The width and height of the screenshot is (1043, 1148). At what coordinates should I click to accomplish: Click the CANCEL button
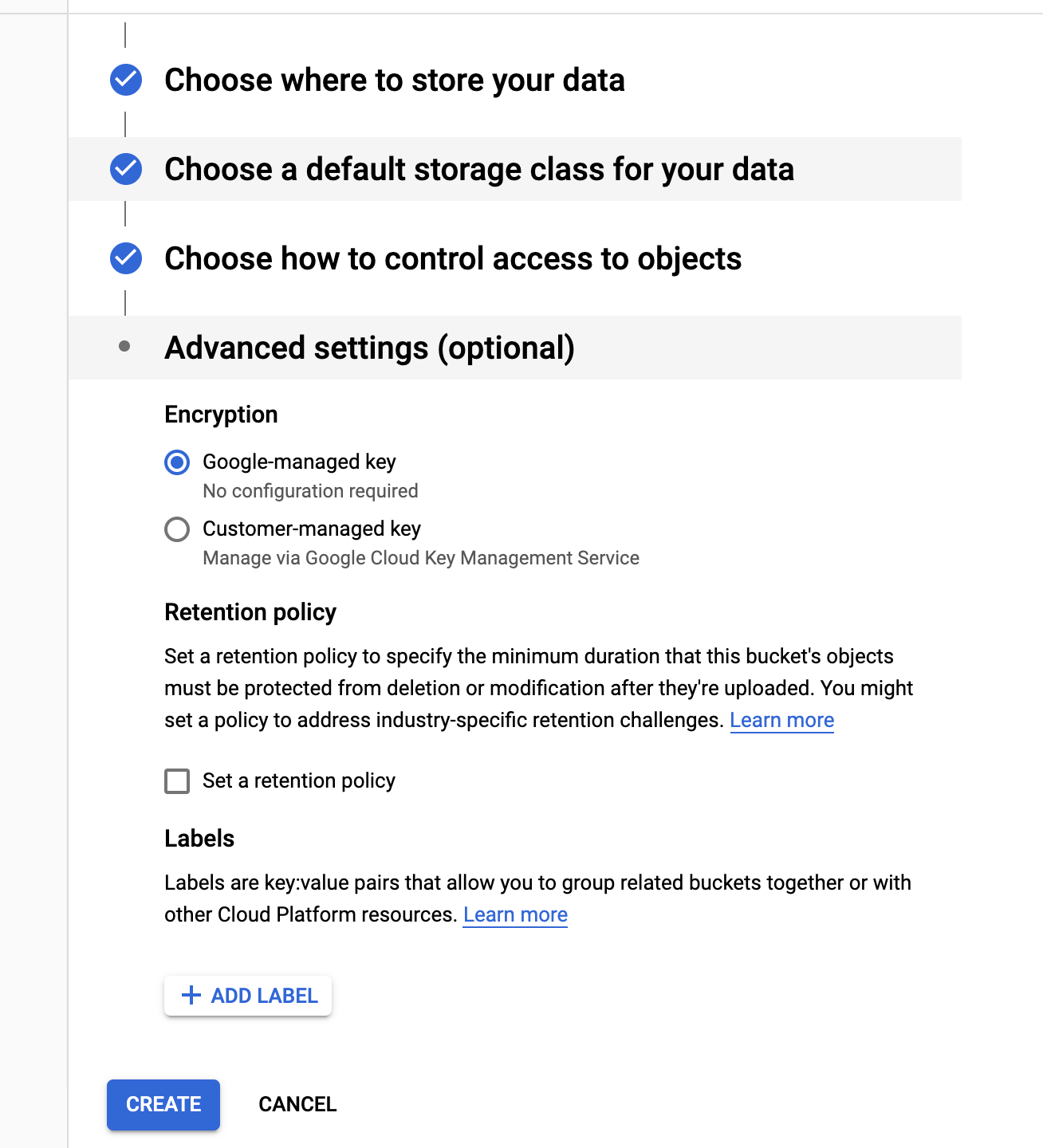click(x=297, y=1104)
